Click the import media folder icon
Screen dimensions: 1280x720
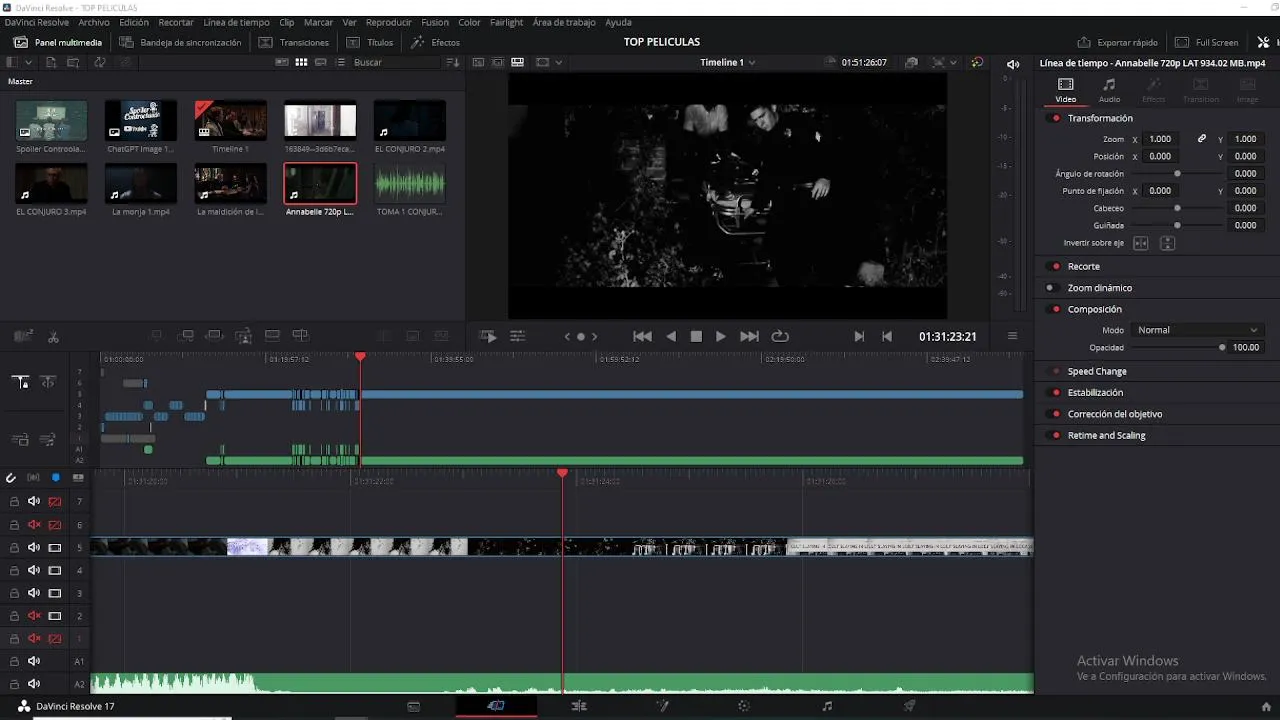click(73, 62)
